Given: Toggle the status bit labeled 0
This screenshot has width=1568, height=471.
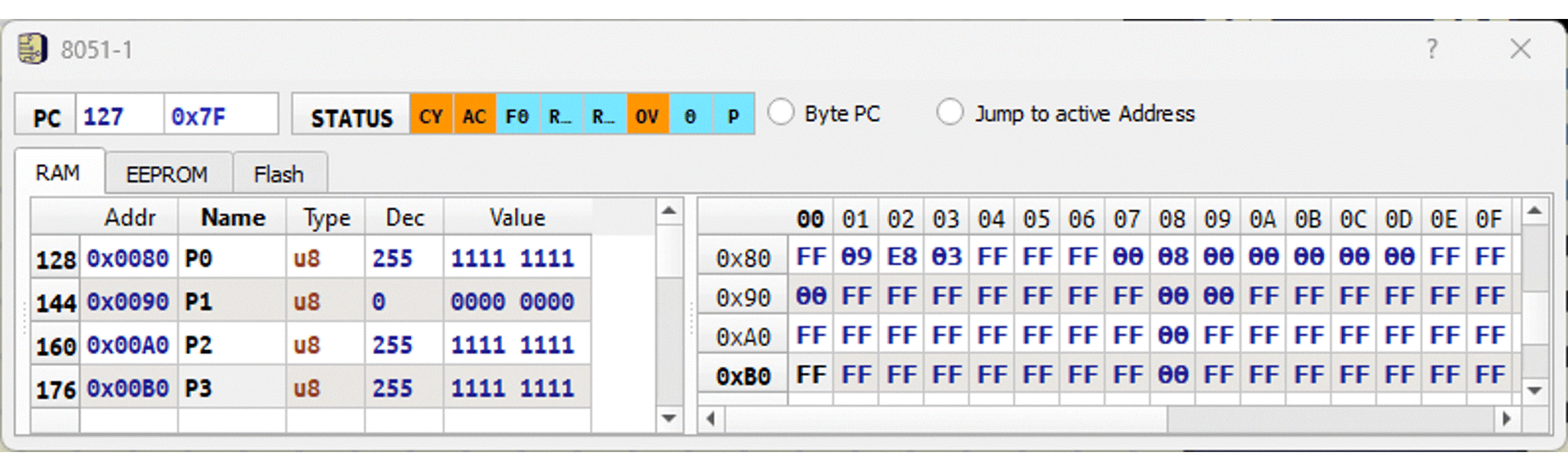Looking at the screenshot, I should (x=690, y=115).
